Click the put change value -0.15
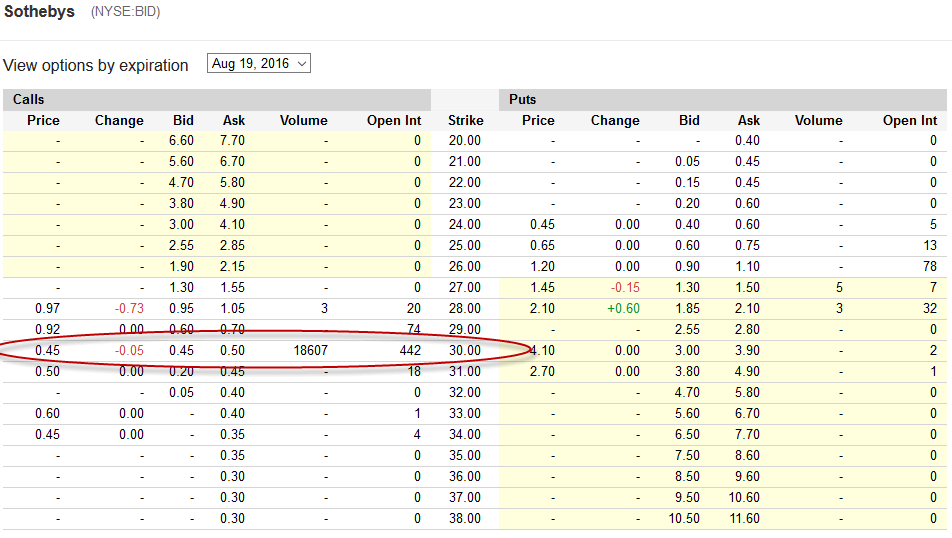 coord(625,287)
